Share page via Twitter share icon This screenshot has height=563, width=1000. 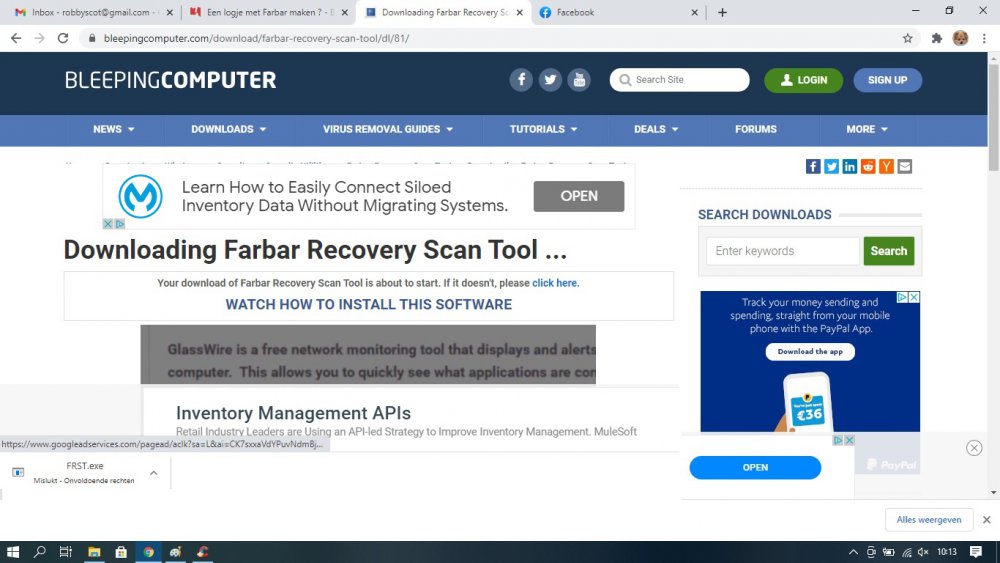pos(832,166)
